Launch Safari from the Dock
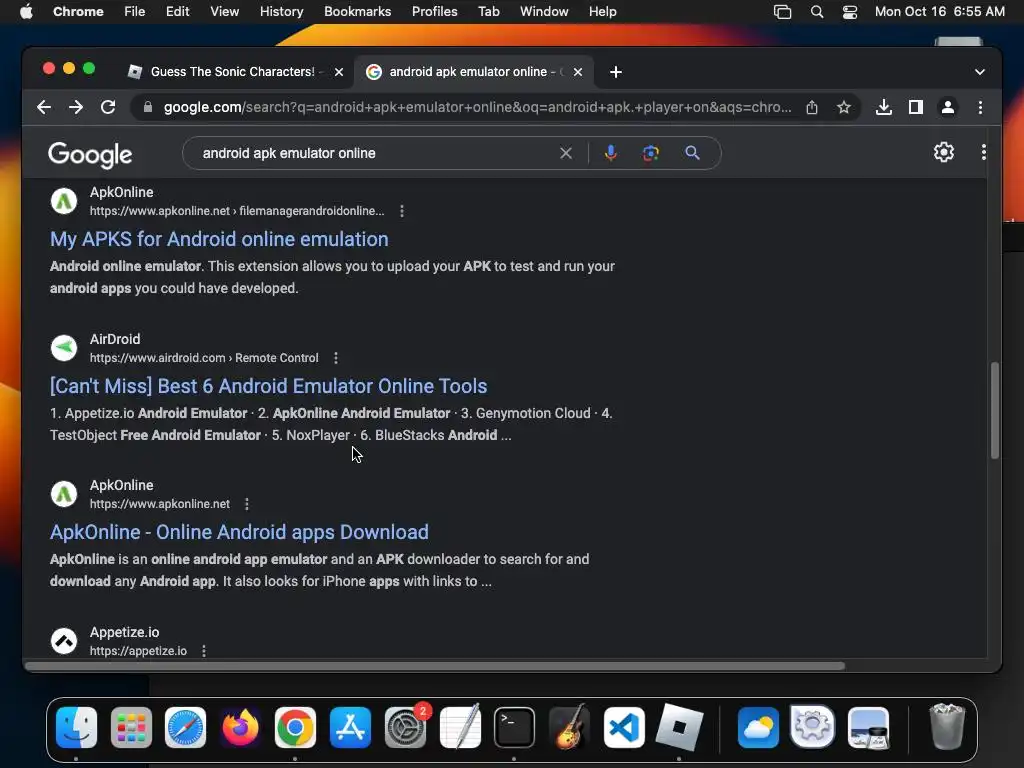The image size is (1024, 768). 185,727
